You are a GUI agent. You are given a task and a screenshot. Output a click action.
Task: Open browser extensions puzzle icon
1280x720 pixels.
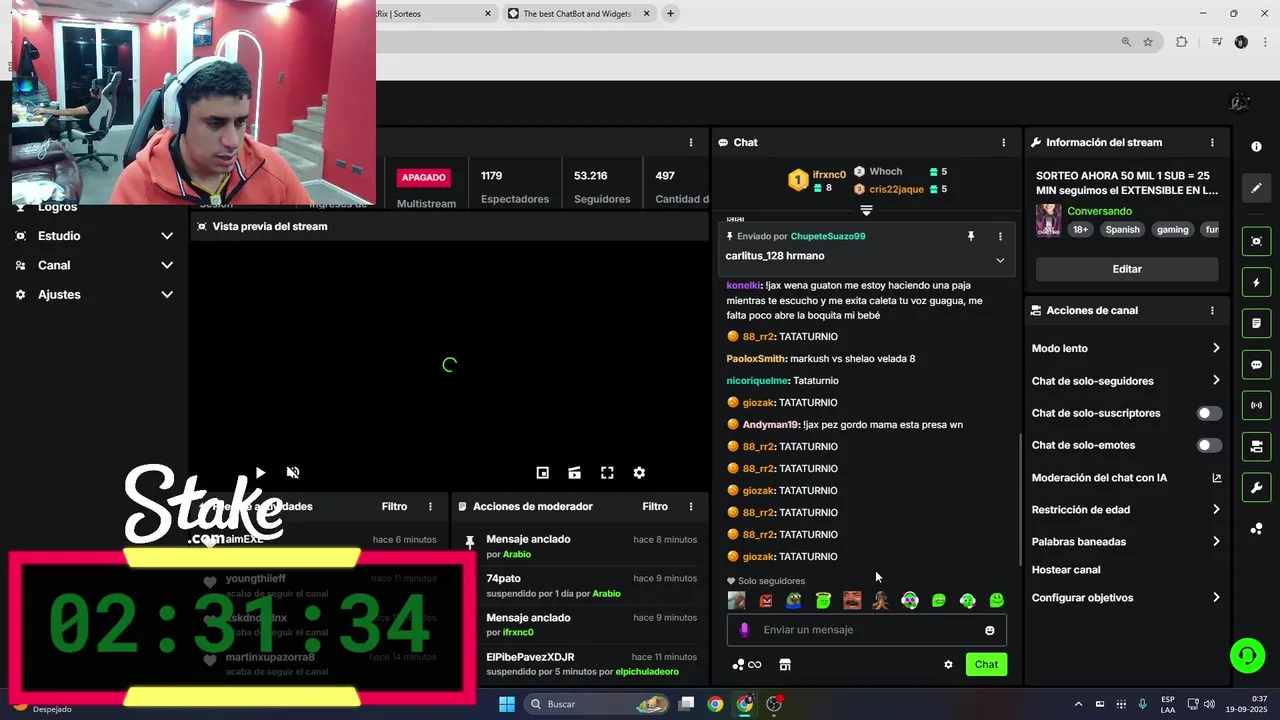[x=1182, y=42]
